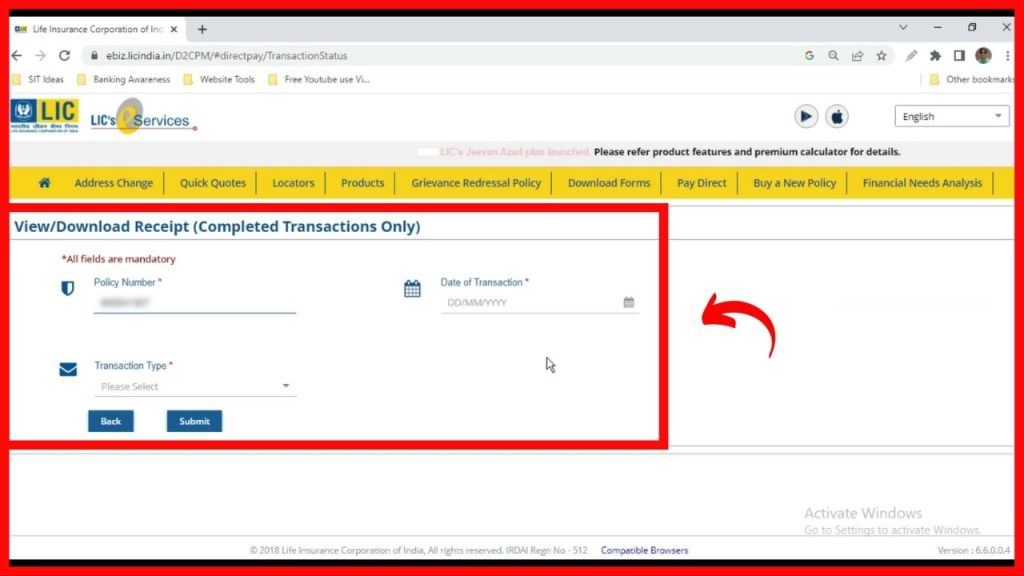Select the Grievance Redressal Policy menu item

(x=475, y=183)
